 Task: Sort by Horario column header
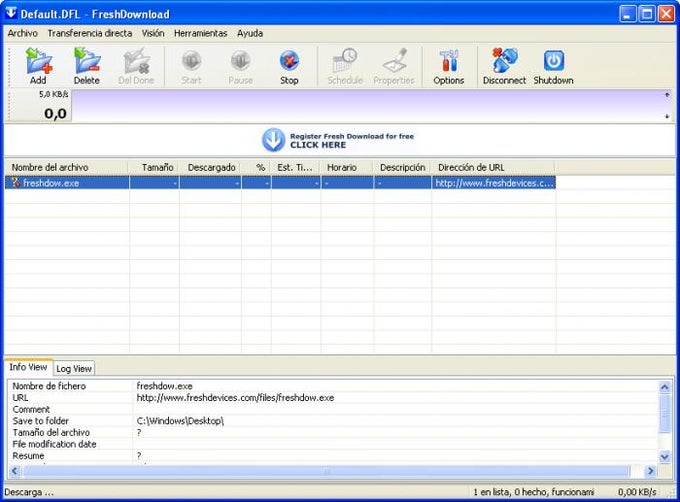pyautogui.click(x=347, y=167)
